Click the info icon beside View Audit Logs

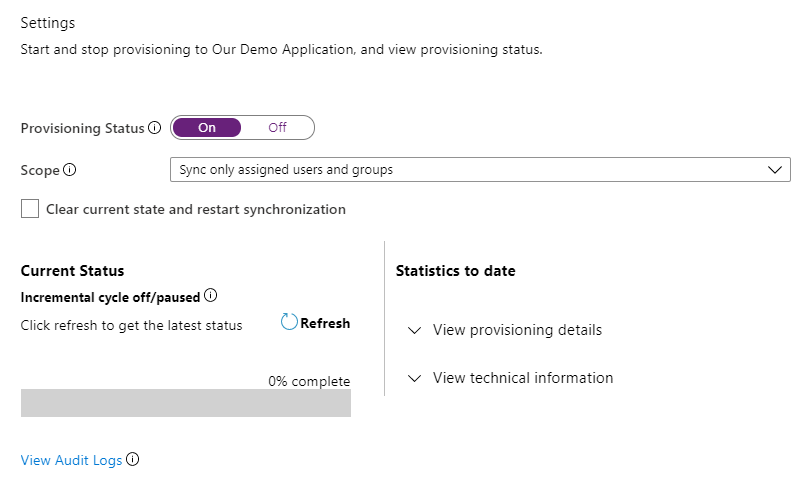tap(132, 460)
